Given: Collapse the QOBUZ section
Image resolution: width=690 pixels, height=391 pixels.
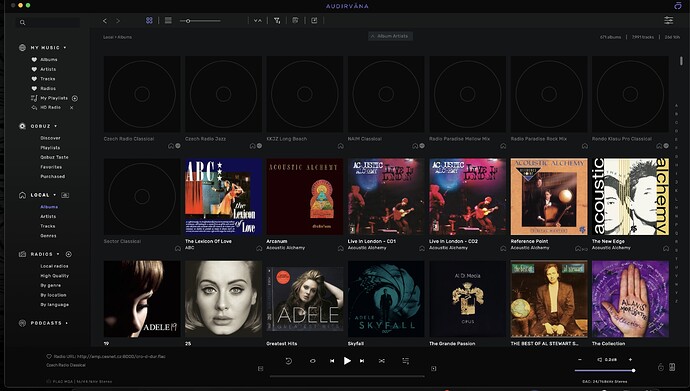Looking at the screenshot, I should pyautogui.click(x=55, y=126).
